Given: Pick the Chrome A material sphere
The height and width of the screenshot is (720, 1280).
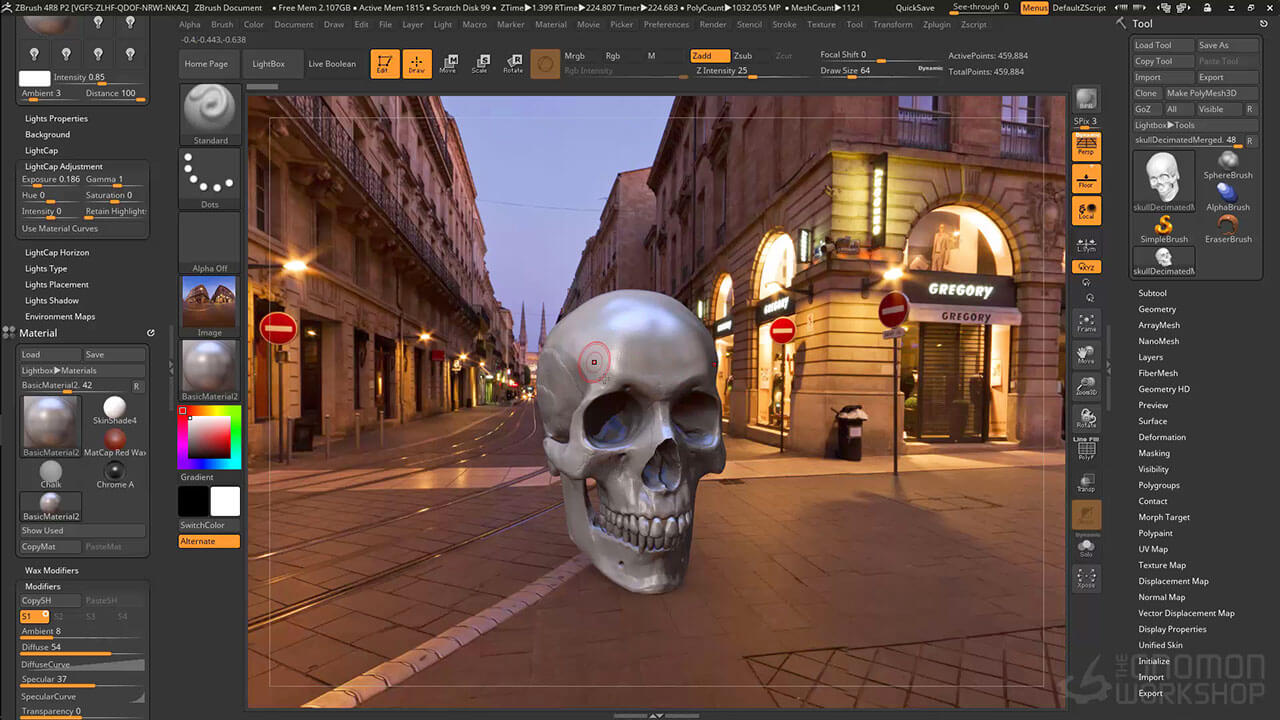Looking at the screenshot, I should tap(115, 472).
